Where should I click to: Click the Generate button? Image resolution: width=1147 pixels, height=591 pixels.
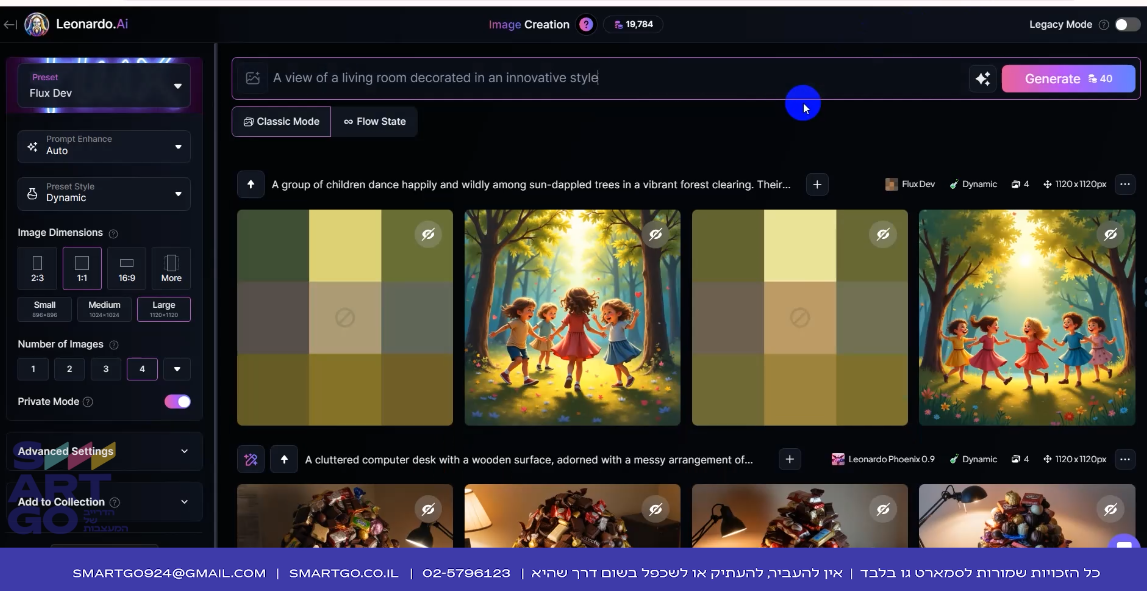1068,78
